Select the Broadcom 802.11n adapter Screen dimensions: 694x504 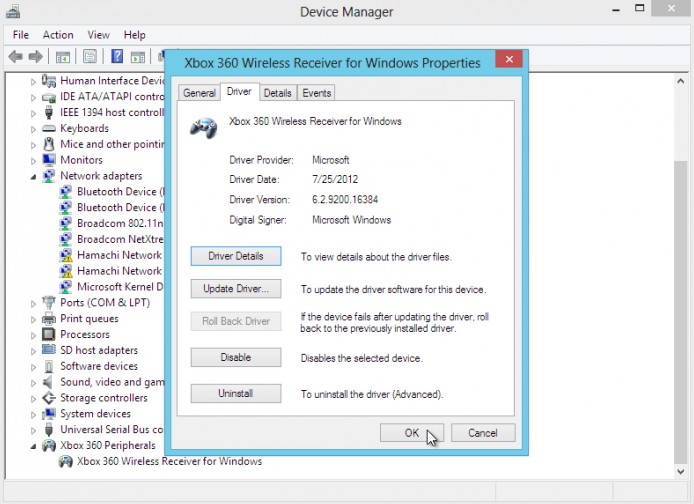pos(120,223)
